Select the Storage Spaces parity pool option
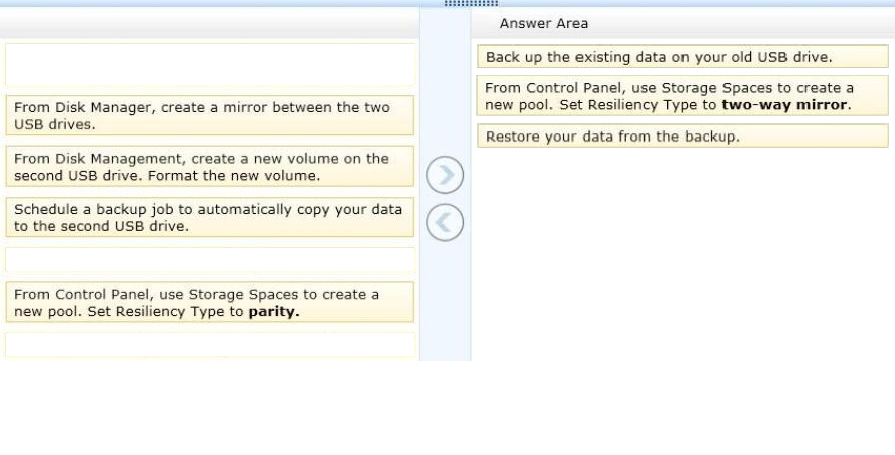895x455 pixels. click(209, 302)
